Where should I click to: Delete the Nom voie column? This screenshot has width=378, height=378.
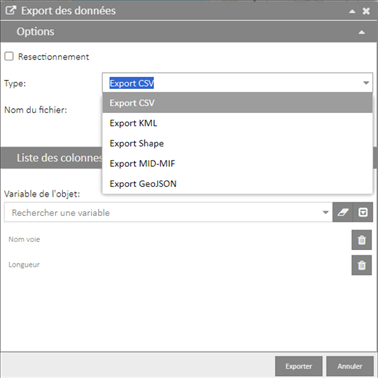click(x=362, y=240)
